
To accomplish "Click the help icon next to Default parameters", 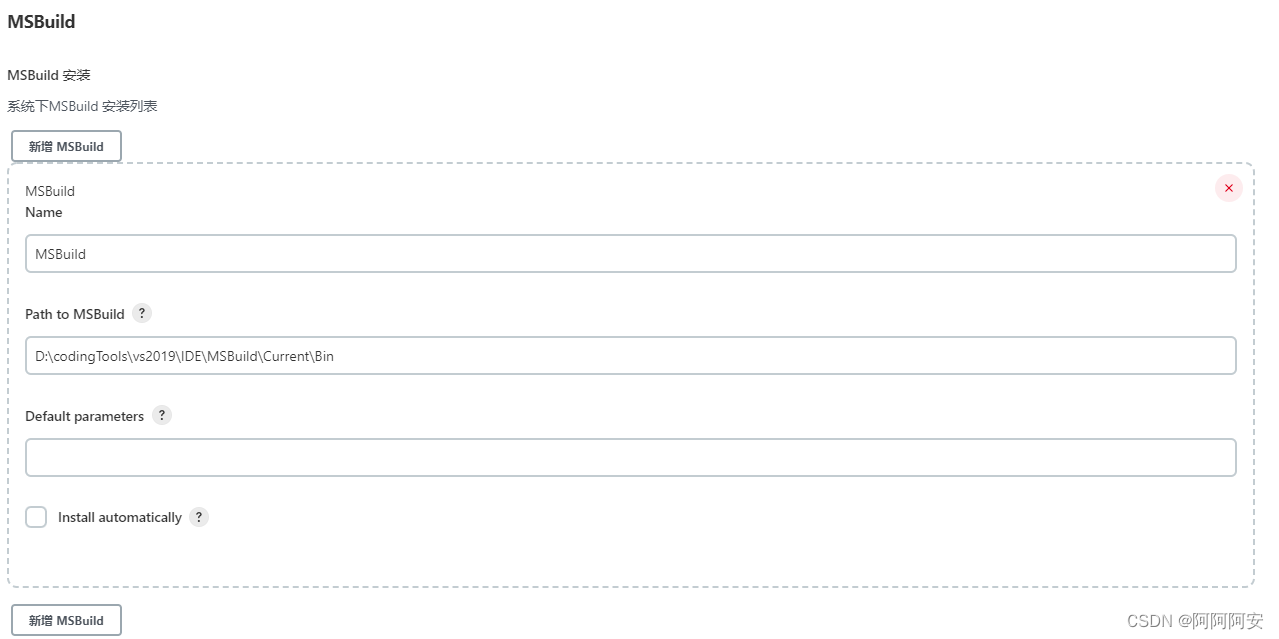I will coord(161,415).
